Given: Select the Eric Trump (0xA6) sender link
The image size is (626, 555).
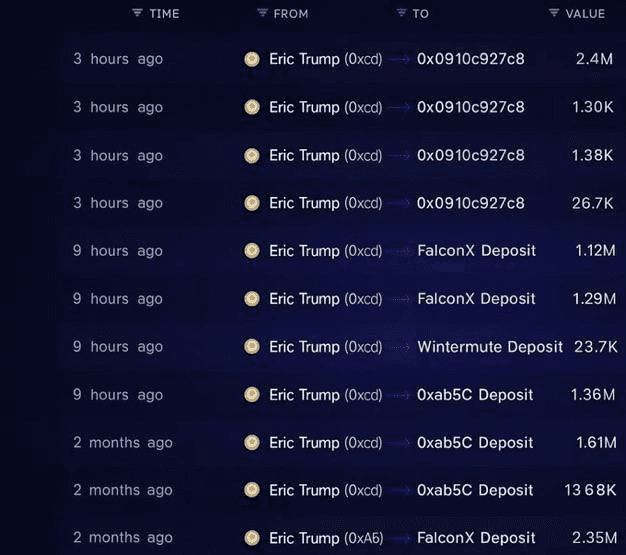Looking at the screenshot, I should coord(326,538).
